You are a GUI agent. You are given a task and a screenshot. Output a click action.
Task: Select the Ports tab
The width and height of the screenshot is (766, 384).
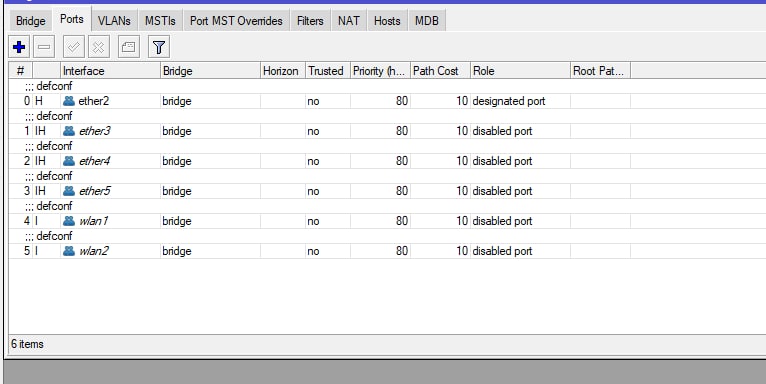point(72,19)
